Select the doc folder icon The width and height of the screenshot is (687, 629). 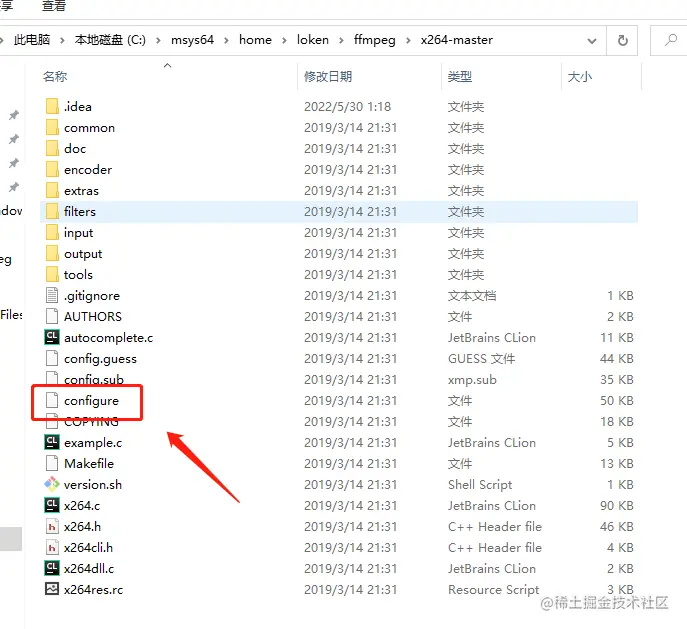[x=52, y=148]
